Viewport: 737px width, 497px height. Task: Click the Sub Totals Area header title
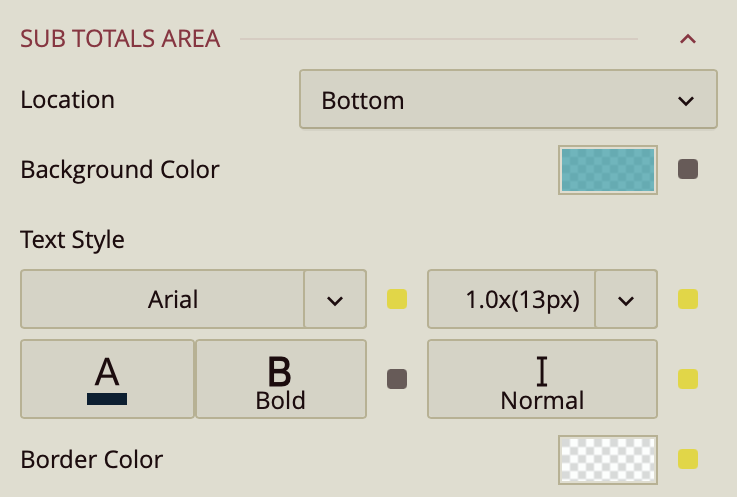click(x=120, y=40)
